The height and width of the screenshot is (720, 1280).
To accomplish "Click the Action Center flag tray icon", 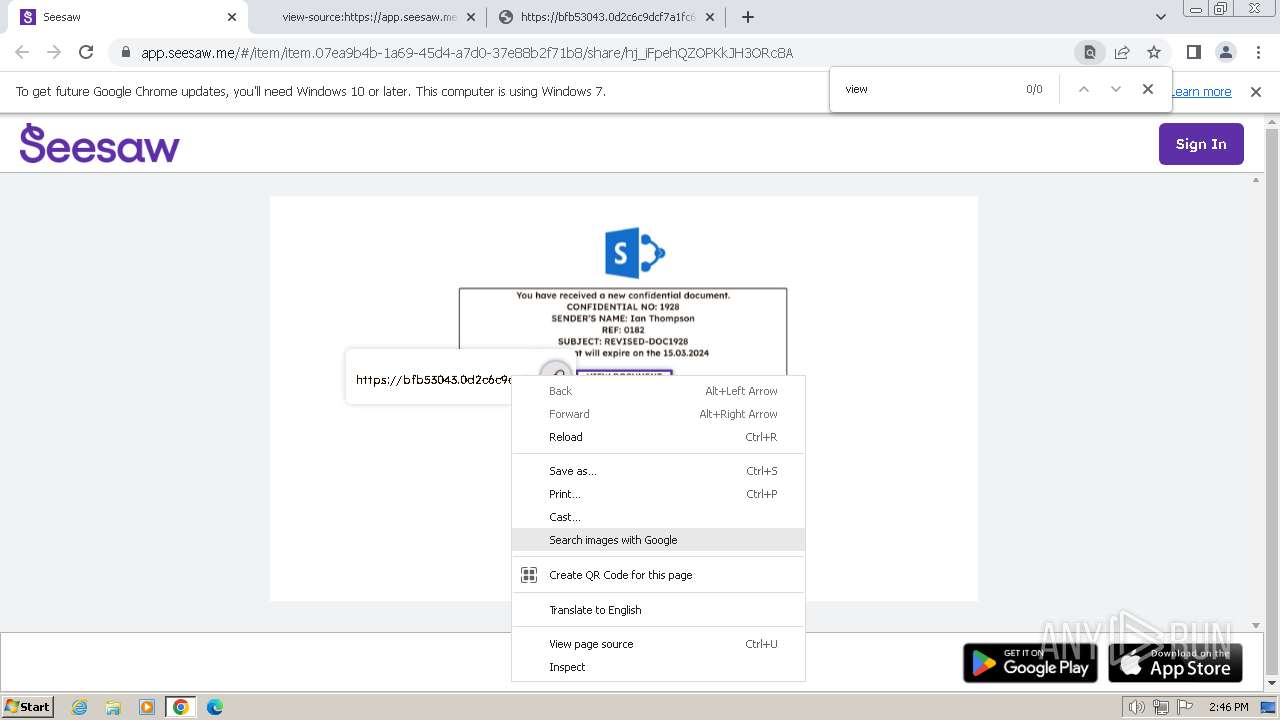I will (x=1183, y=707).
